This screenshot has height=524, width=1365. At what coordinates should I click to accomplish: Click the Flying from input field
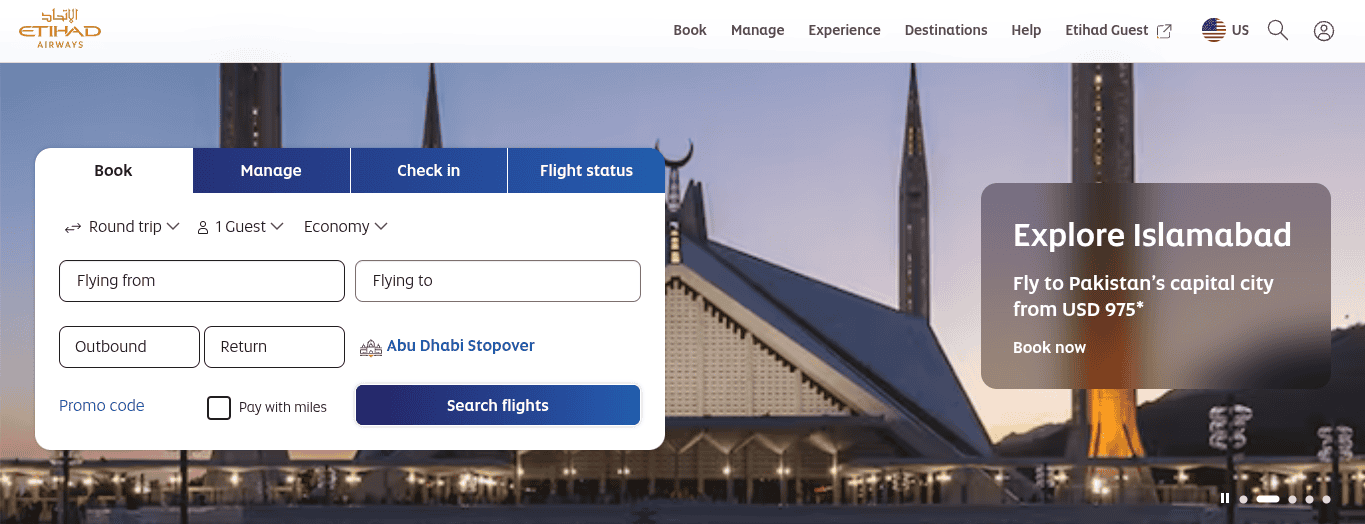202,281
